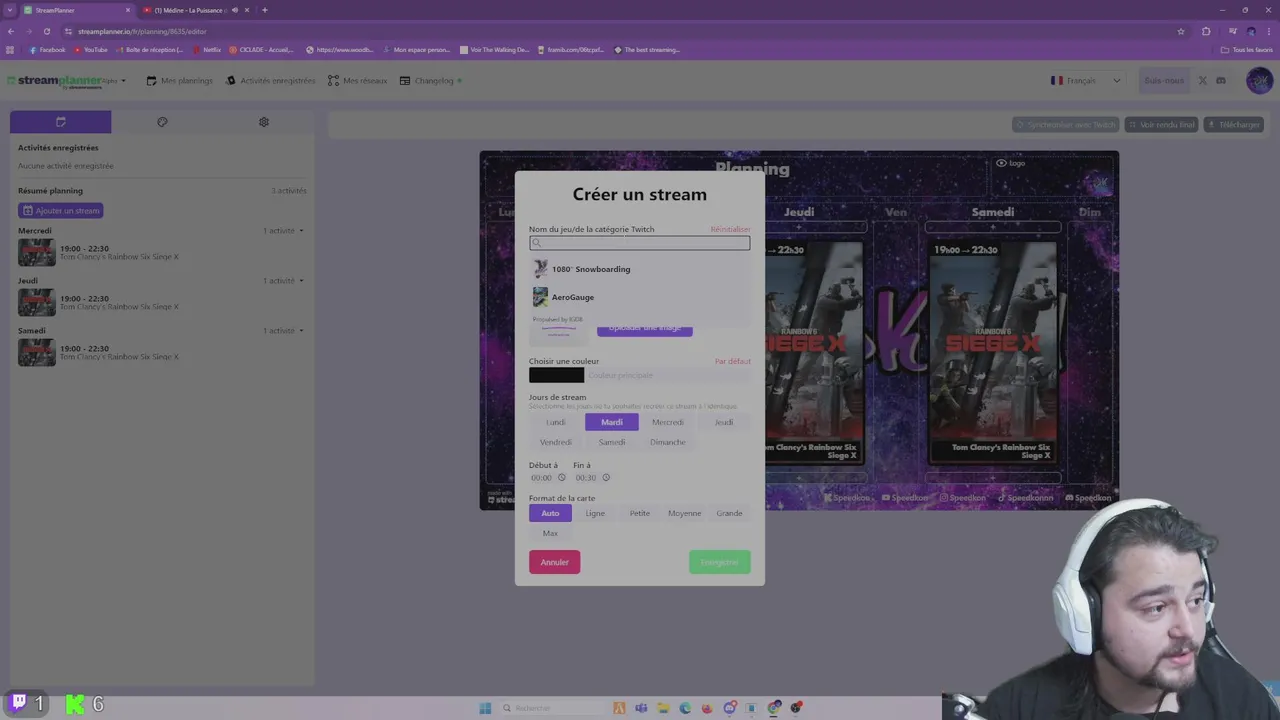
Task: Open the user profile avatar
Action: [1259, 81]
